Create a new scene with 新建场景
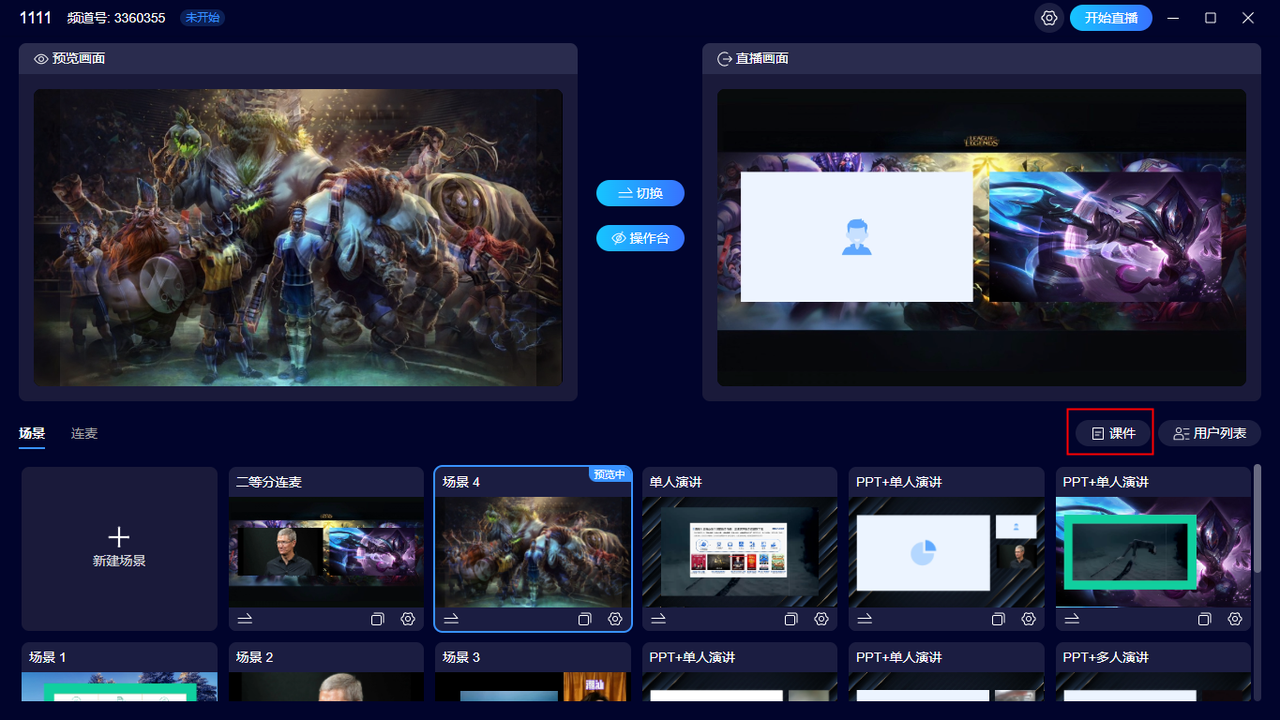This screenshot has height=720, width=1280. pyautogui.click(x=120, y=549)
